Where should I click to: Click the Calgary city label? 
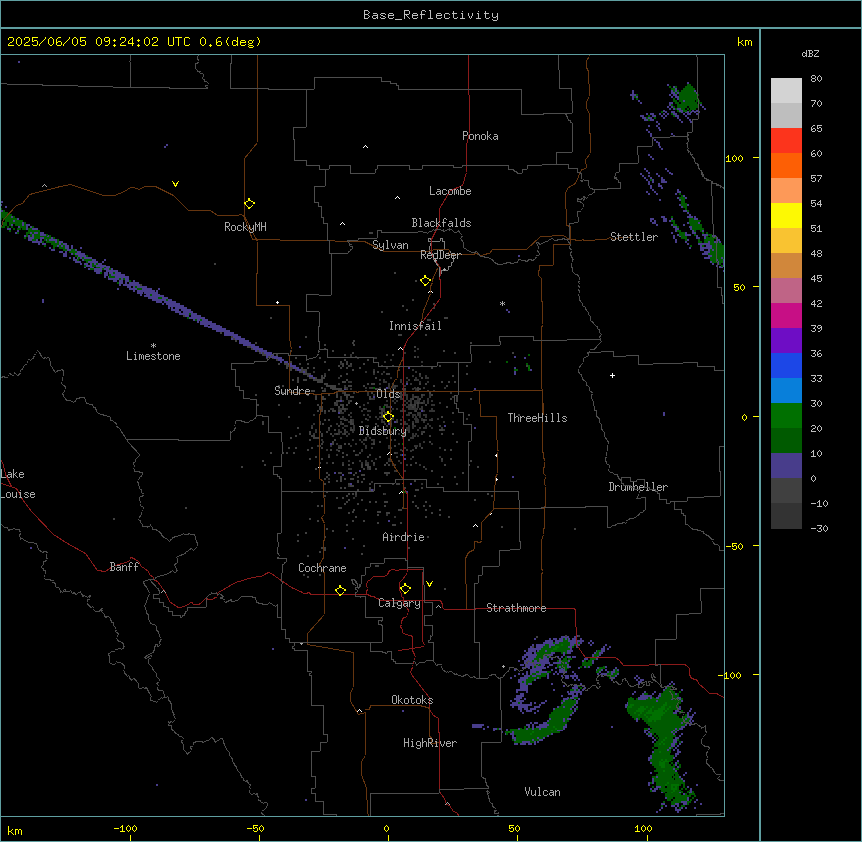click(x=399, y=603)
